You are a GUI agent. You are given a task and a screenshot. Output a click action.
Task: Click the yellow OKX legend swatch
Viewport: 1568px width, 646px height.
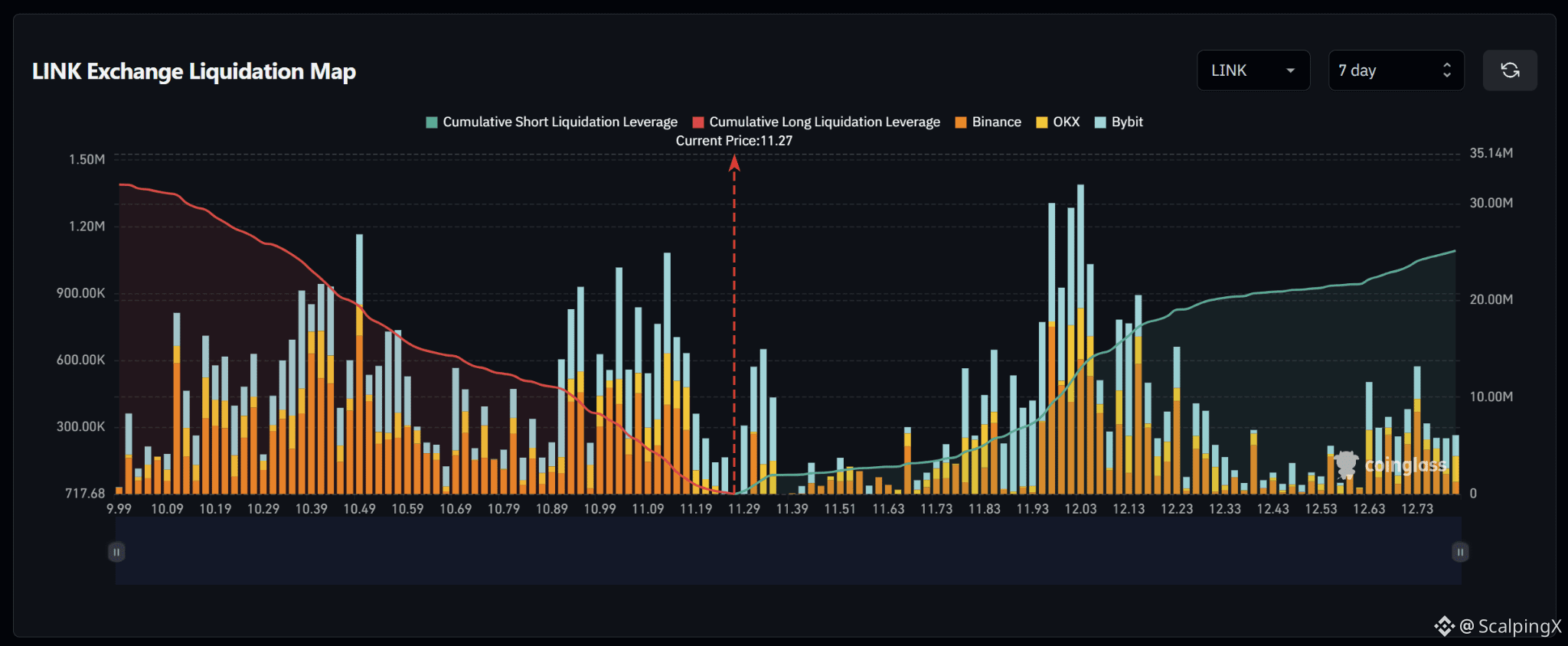1042,122
